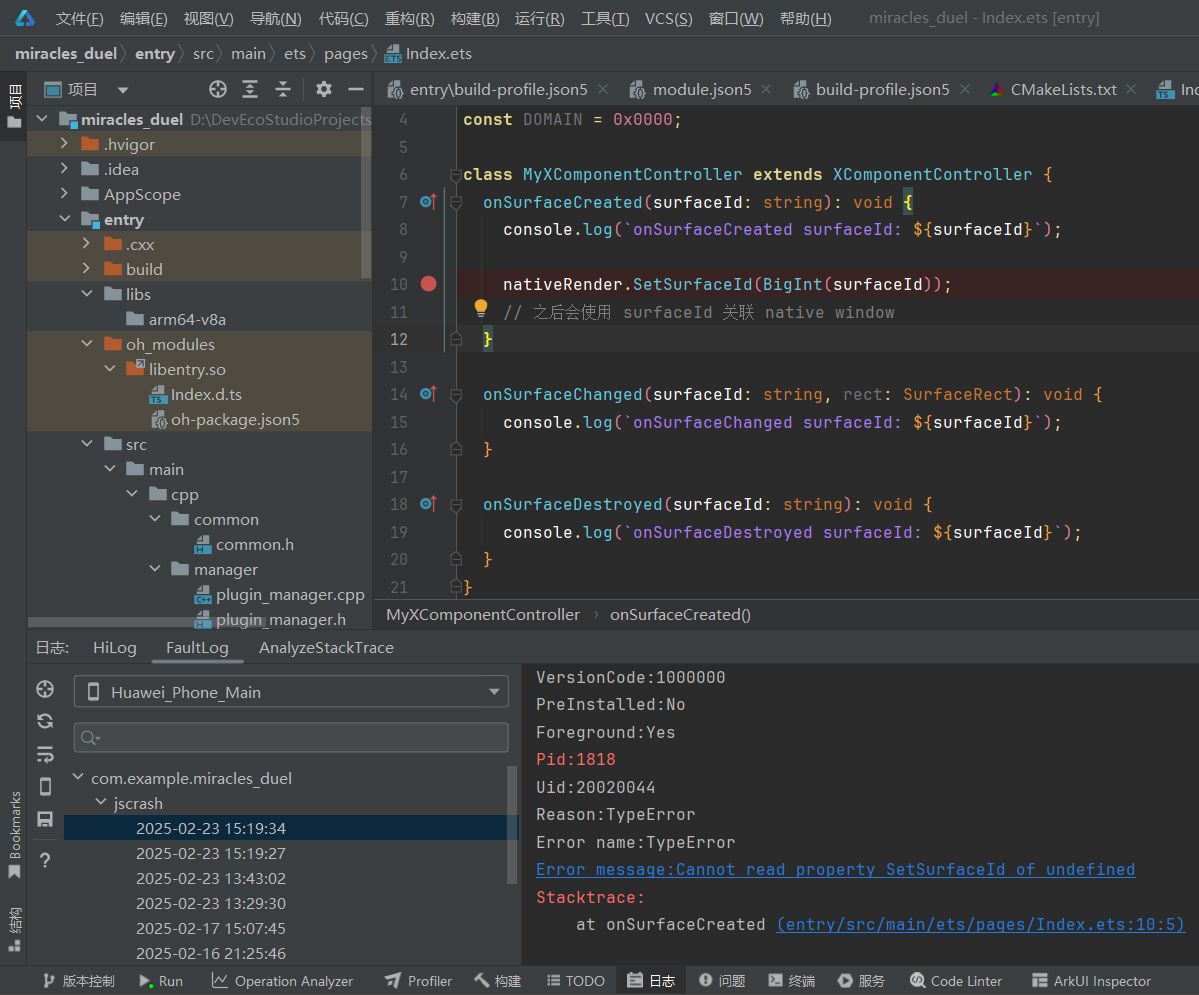Click the lightbulb quick-fix icon

[x=480, y=308]
